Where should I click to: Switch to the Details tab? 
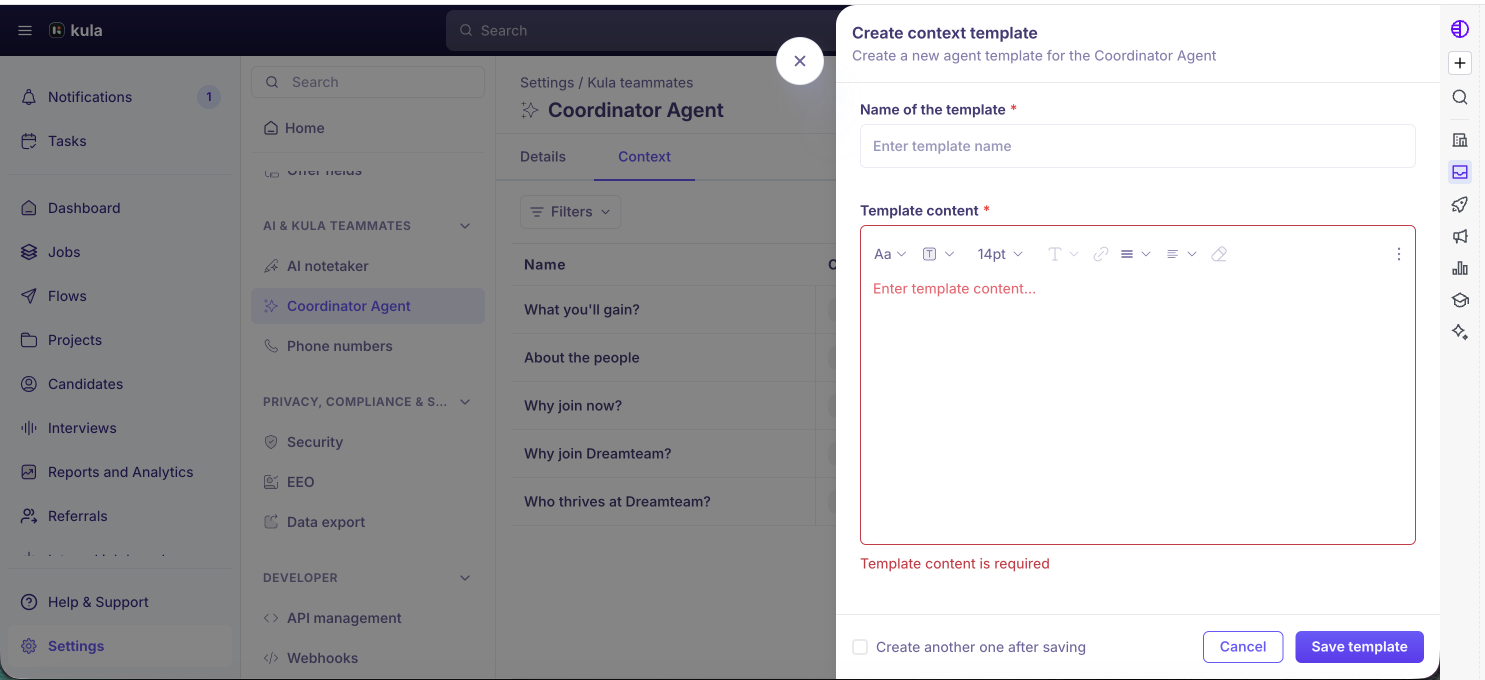[x=543, y=157]
